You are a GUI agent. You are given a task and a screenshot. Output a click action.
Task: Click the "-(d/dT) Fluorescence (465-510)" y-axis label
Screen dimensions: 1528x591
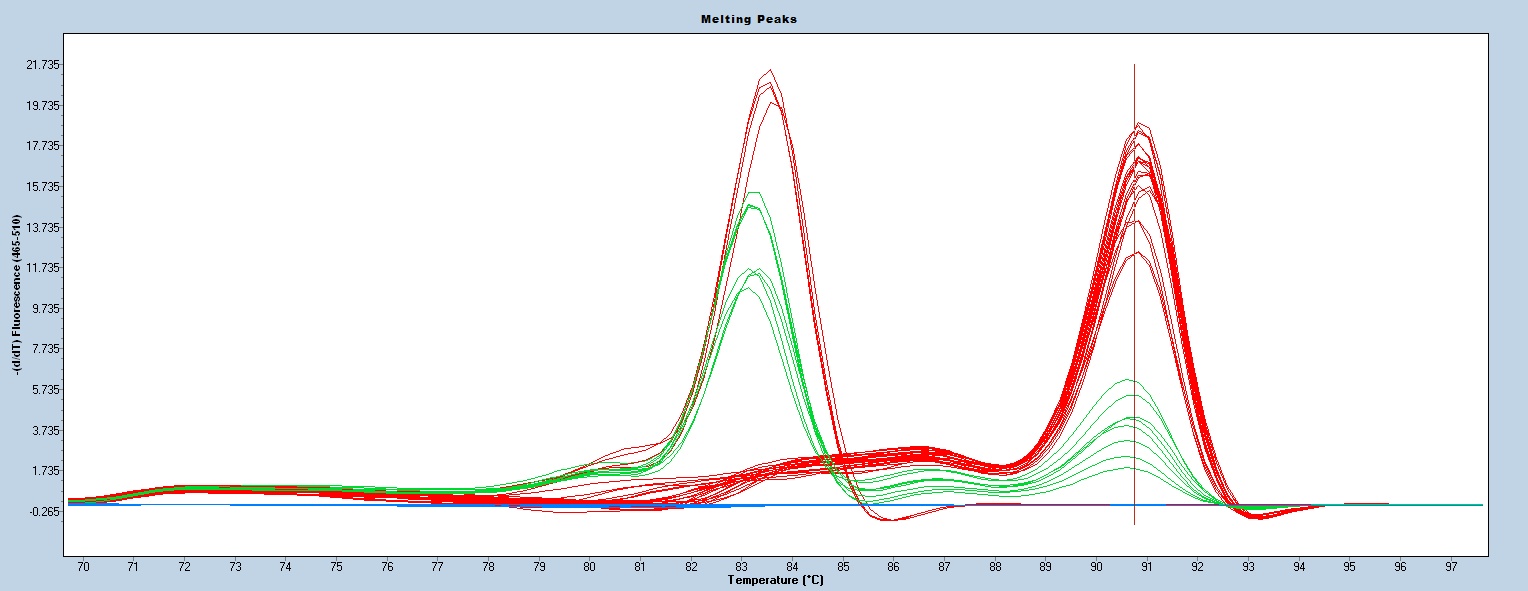tap(18, 290)
